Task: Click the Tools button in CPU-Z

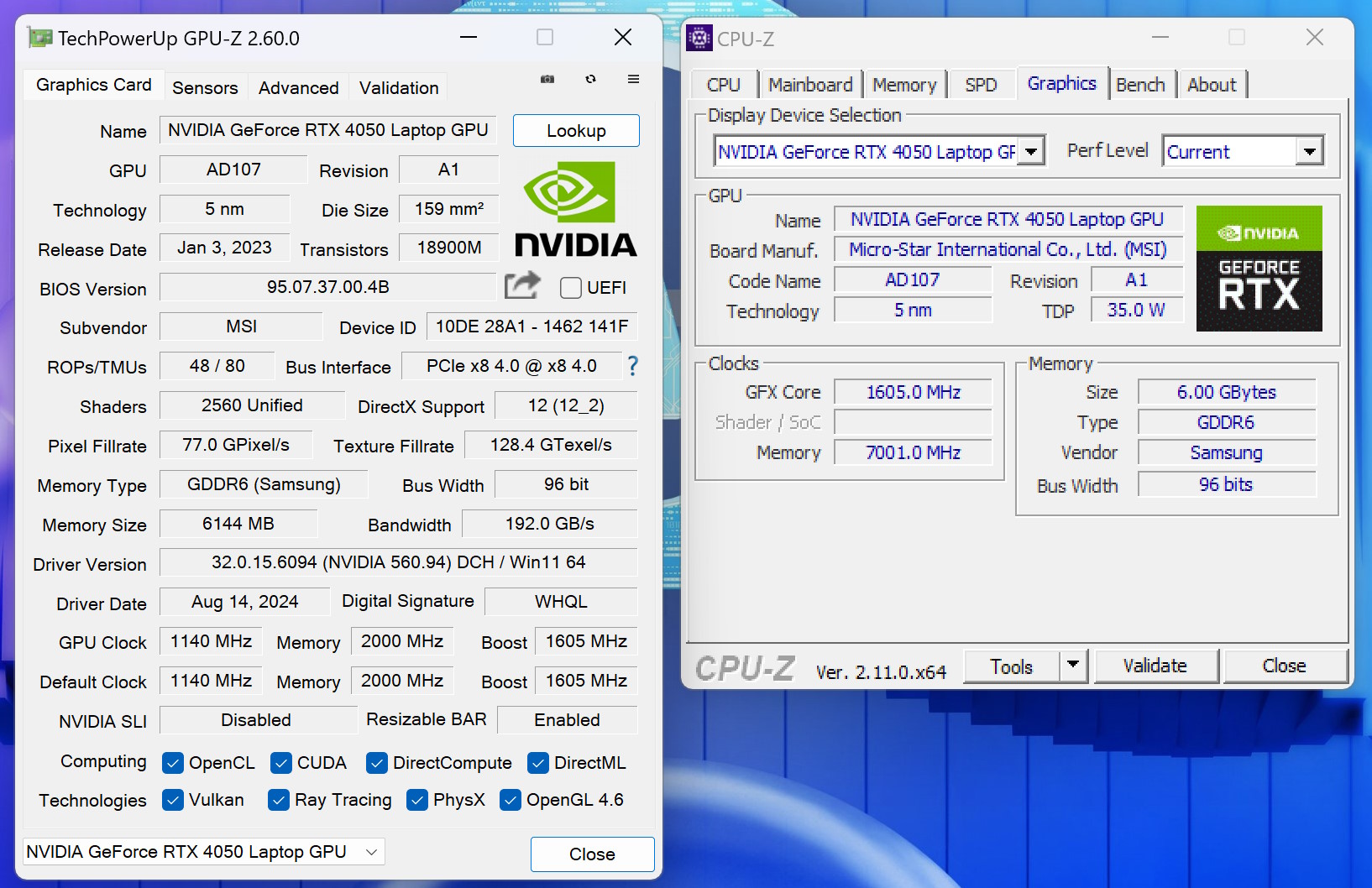Action: 1011,666
